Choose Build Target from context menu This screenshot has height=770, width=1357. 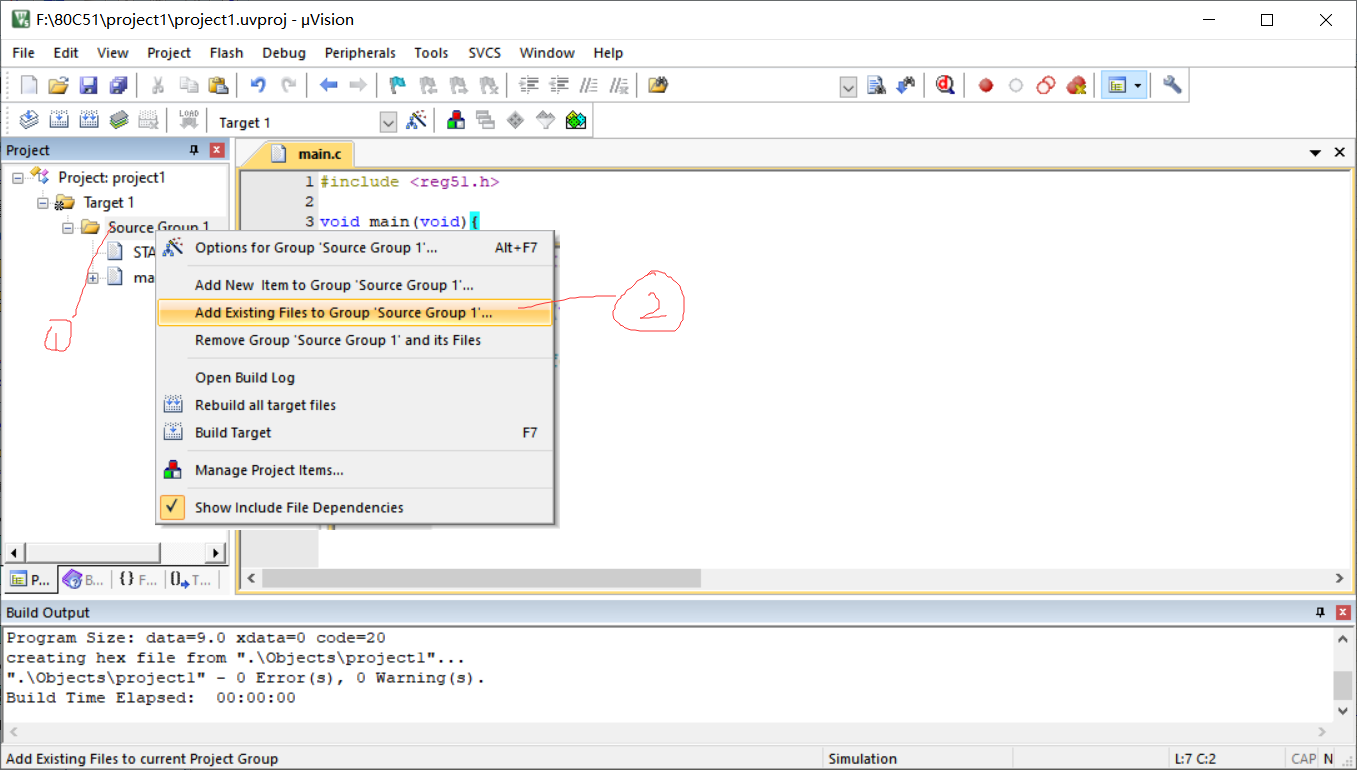coord(233,433)
